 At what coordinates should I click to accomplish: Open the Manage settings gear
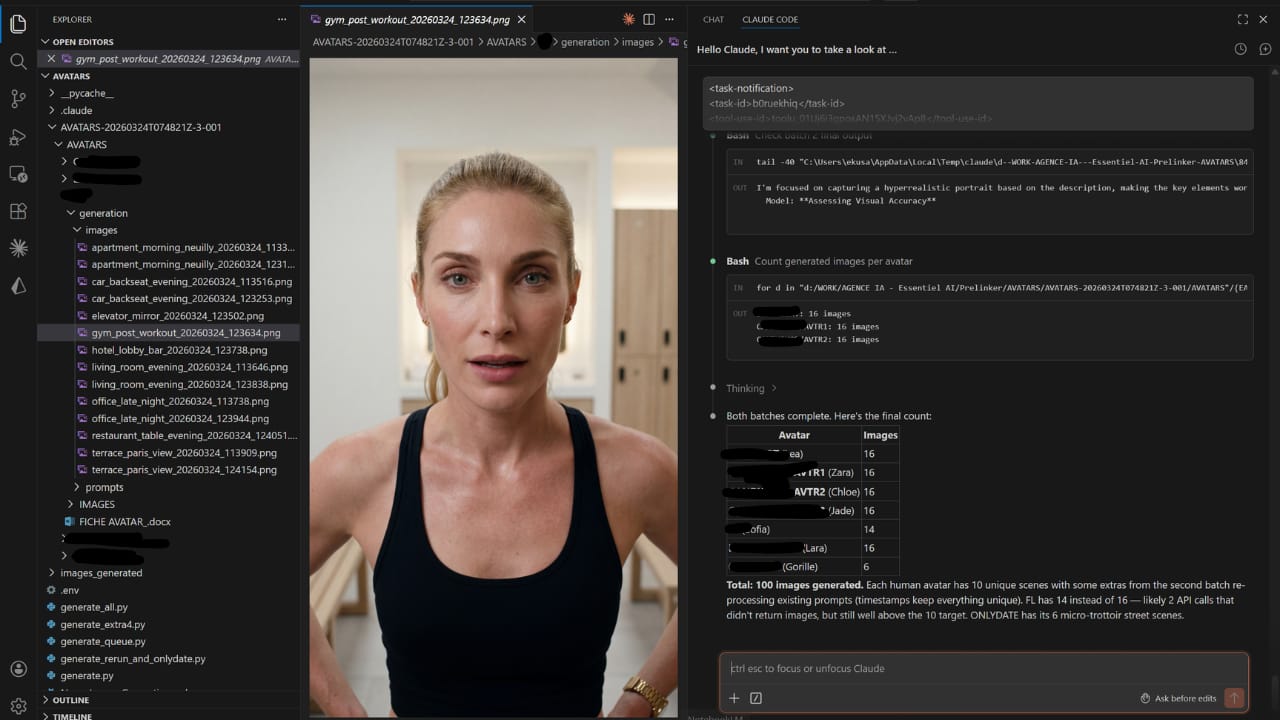18,706
